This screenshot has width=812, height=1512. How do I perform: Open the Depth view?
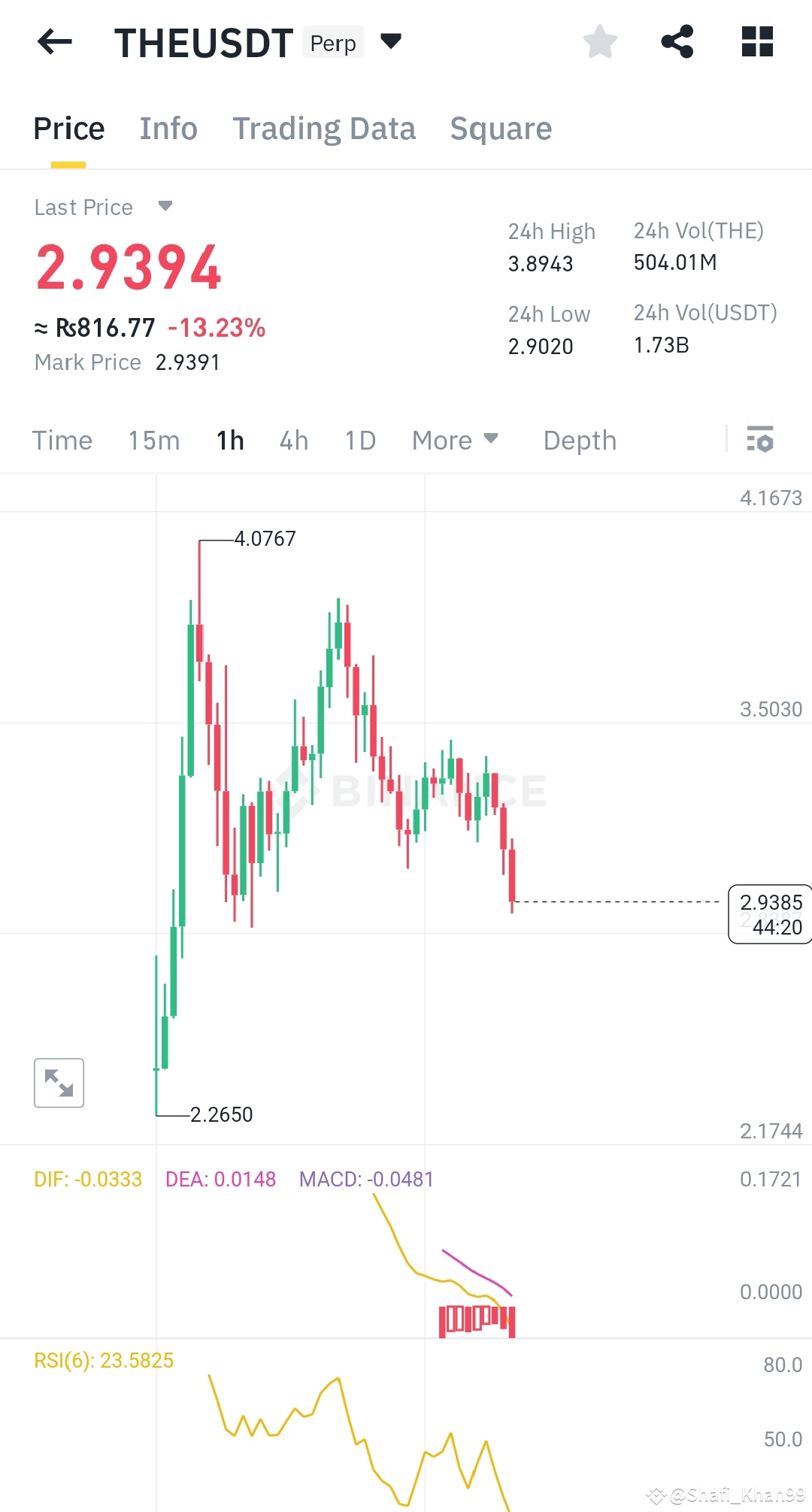click(579, 440)
